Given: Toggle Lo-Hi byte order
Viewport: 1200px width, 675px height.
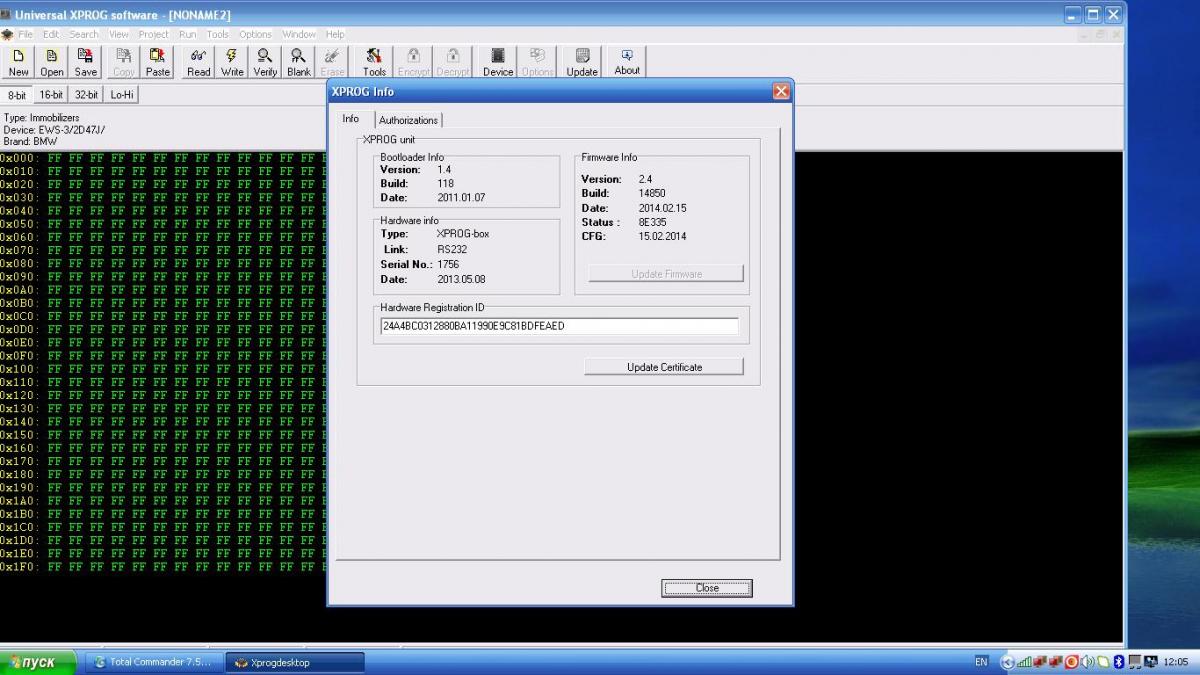Looking at the screenshot, I should [121, 95].
